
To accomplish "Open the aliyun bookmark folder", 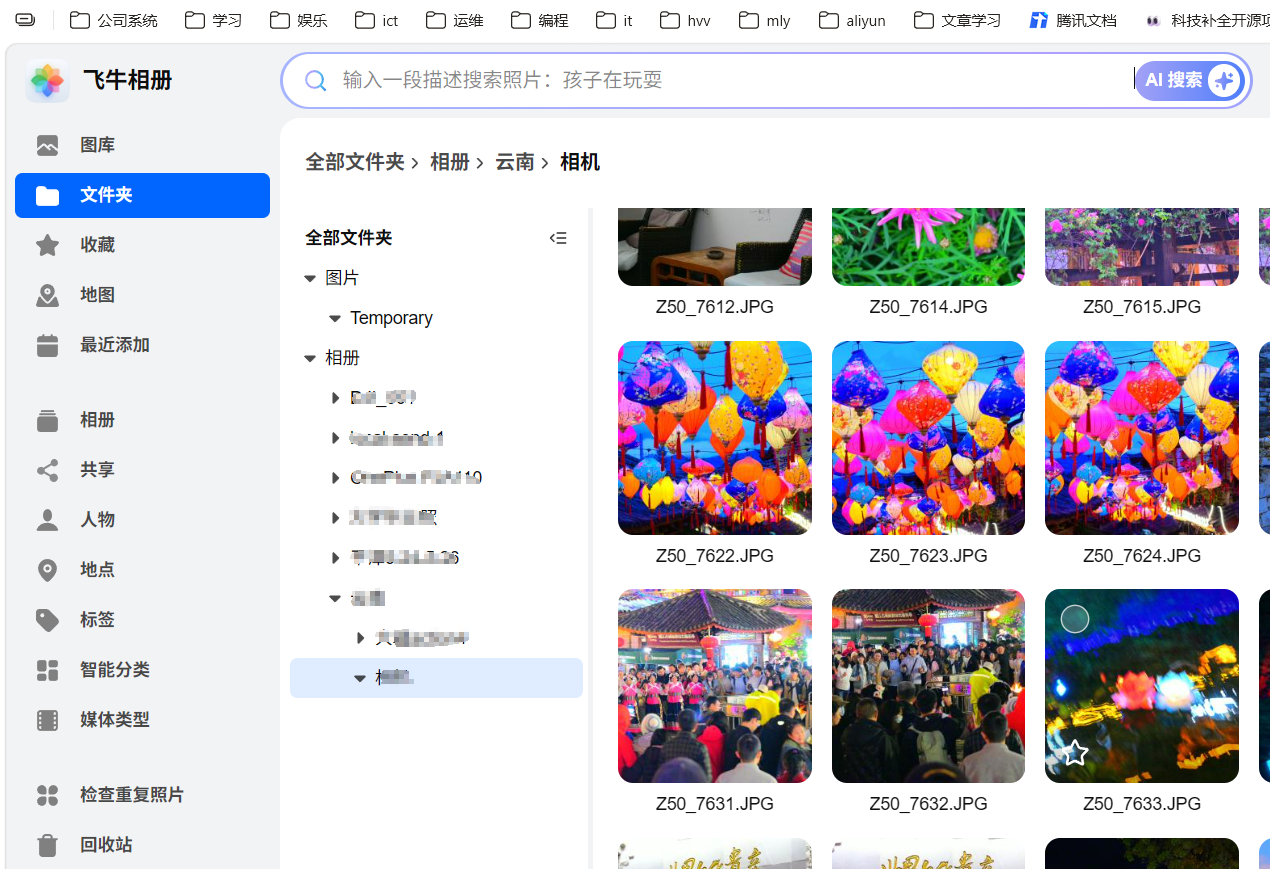I will 852,20.
